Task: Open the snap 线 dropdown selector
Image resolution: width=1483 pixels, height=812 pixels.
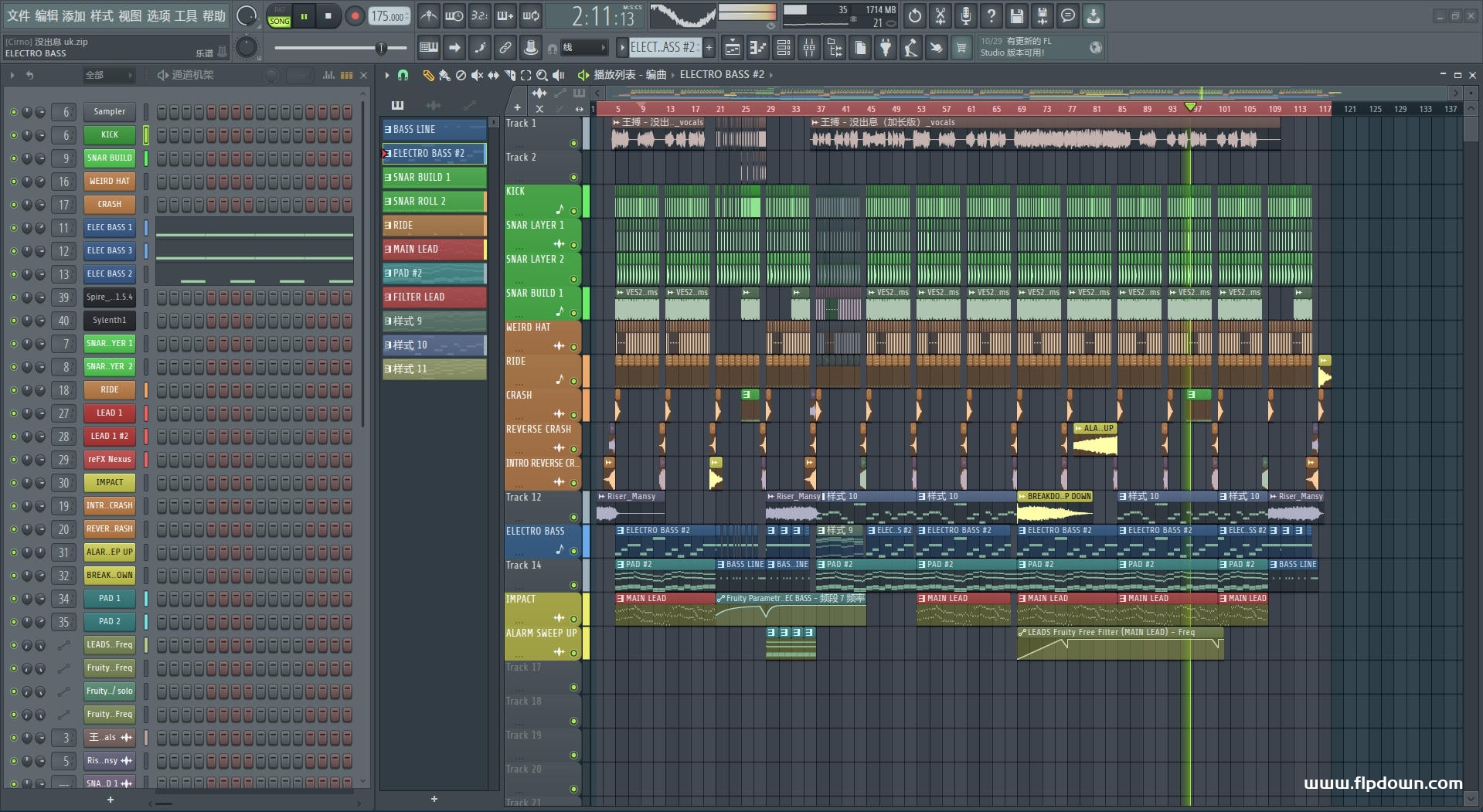Action: 583,48
